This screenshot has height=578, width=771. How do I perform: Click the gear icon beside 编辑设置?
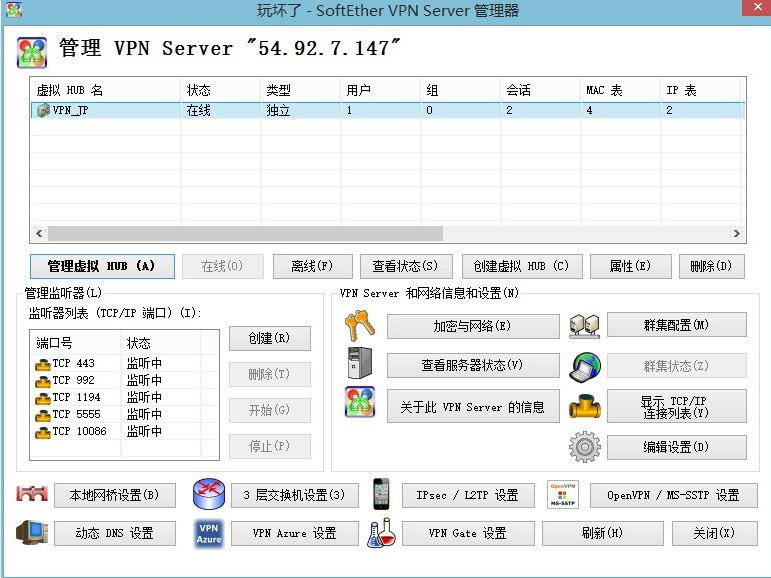click(x=585, y=447)
